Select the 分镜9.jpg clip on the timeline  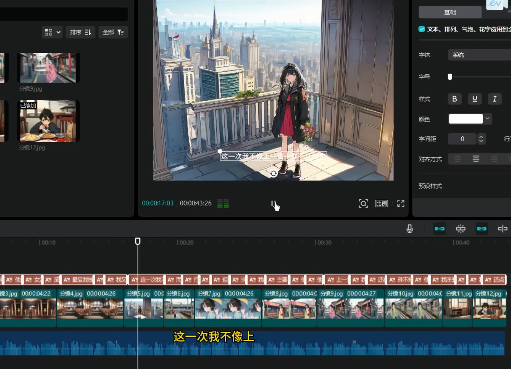pos(351,308)
